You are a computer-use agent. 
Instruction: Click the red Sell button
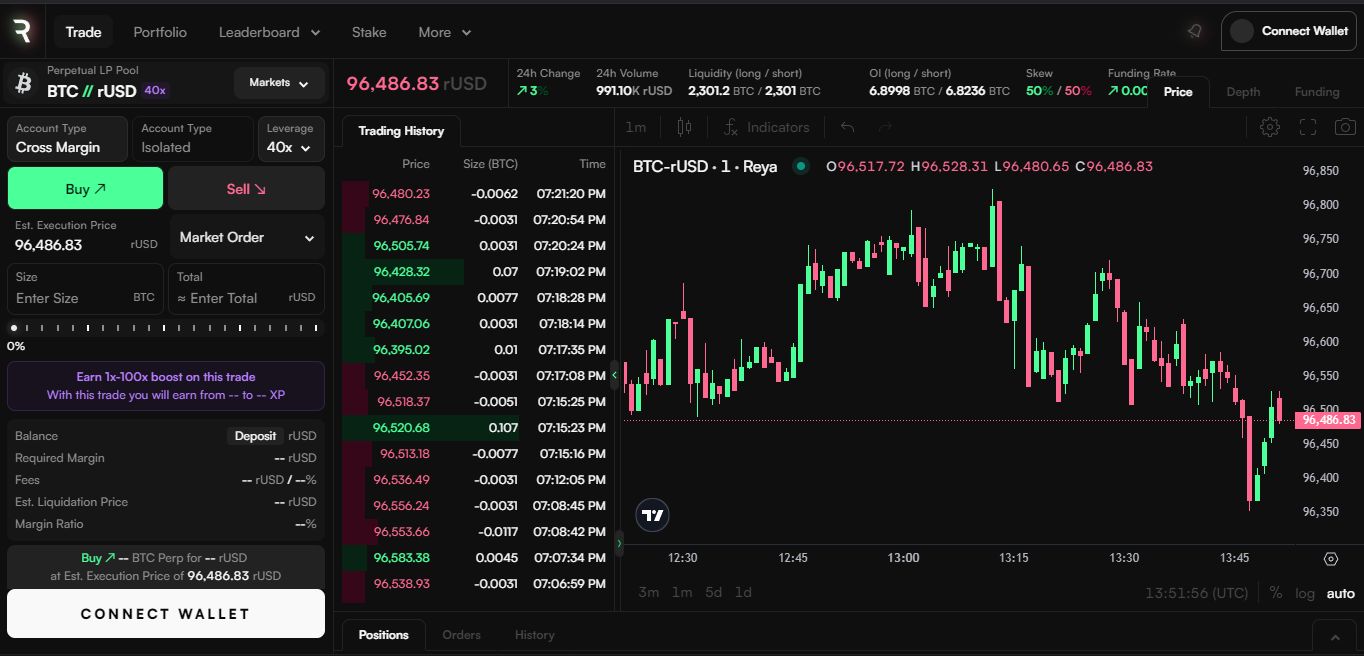click(246, 188)
